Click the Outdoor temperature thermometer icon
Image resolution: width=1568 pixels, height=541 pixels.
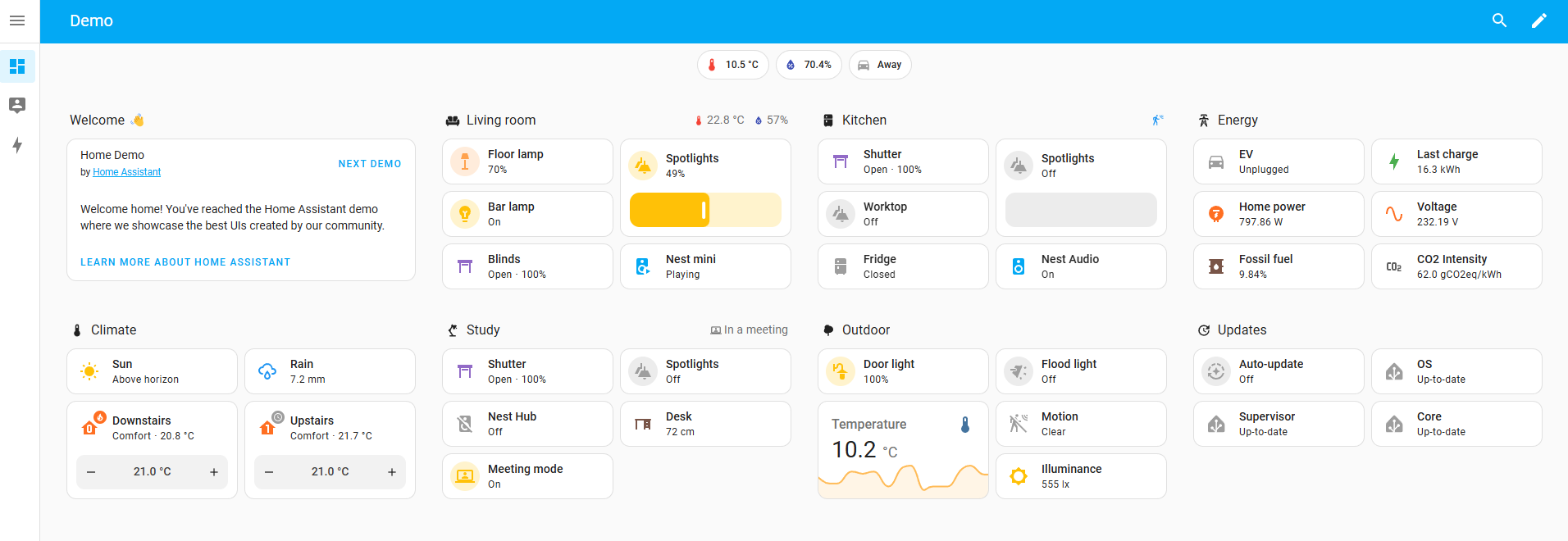965,425
